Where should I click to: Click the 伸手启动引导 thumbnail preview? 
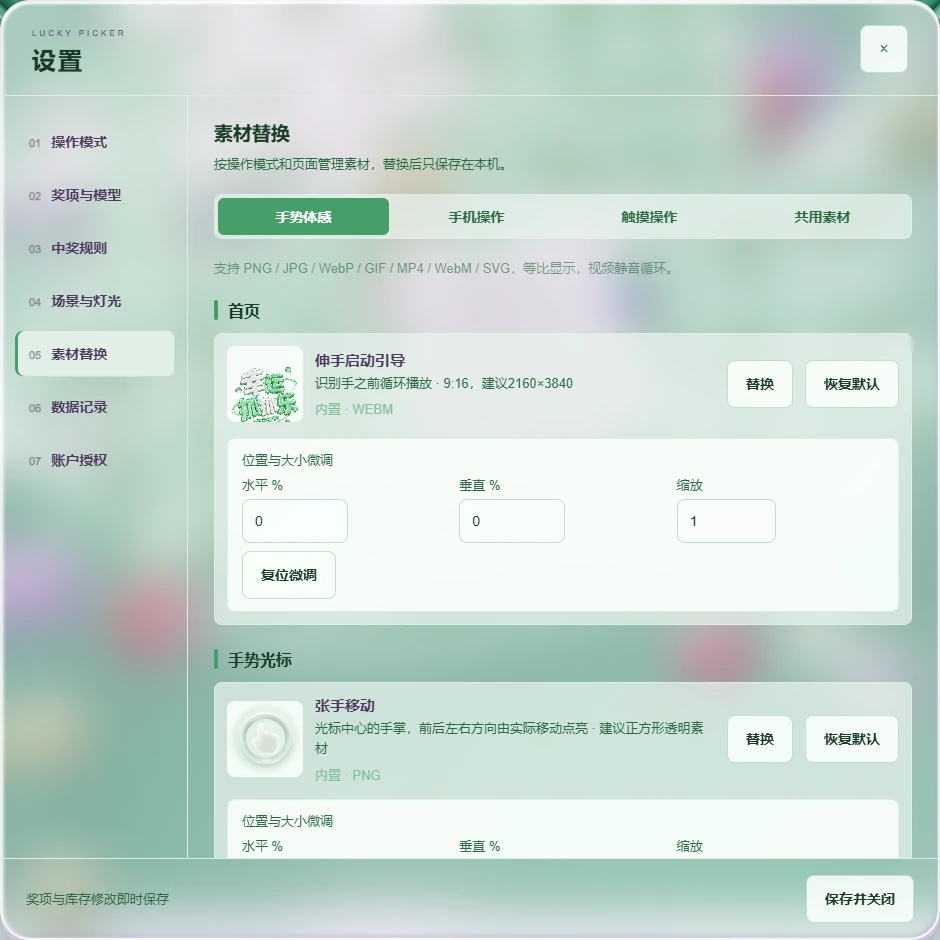pyautogui.click(x=265, y=384)
